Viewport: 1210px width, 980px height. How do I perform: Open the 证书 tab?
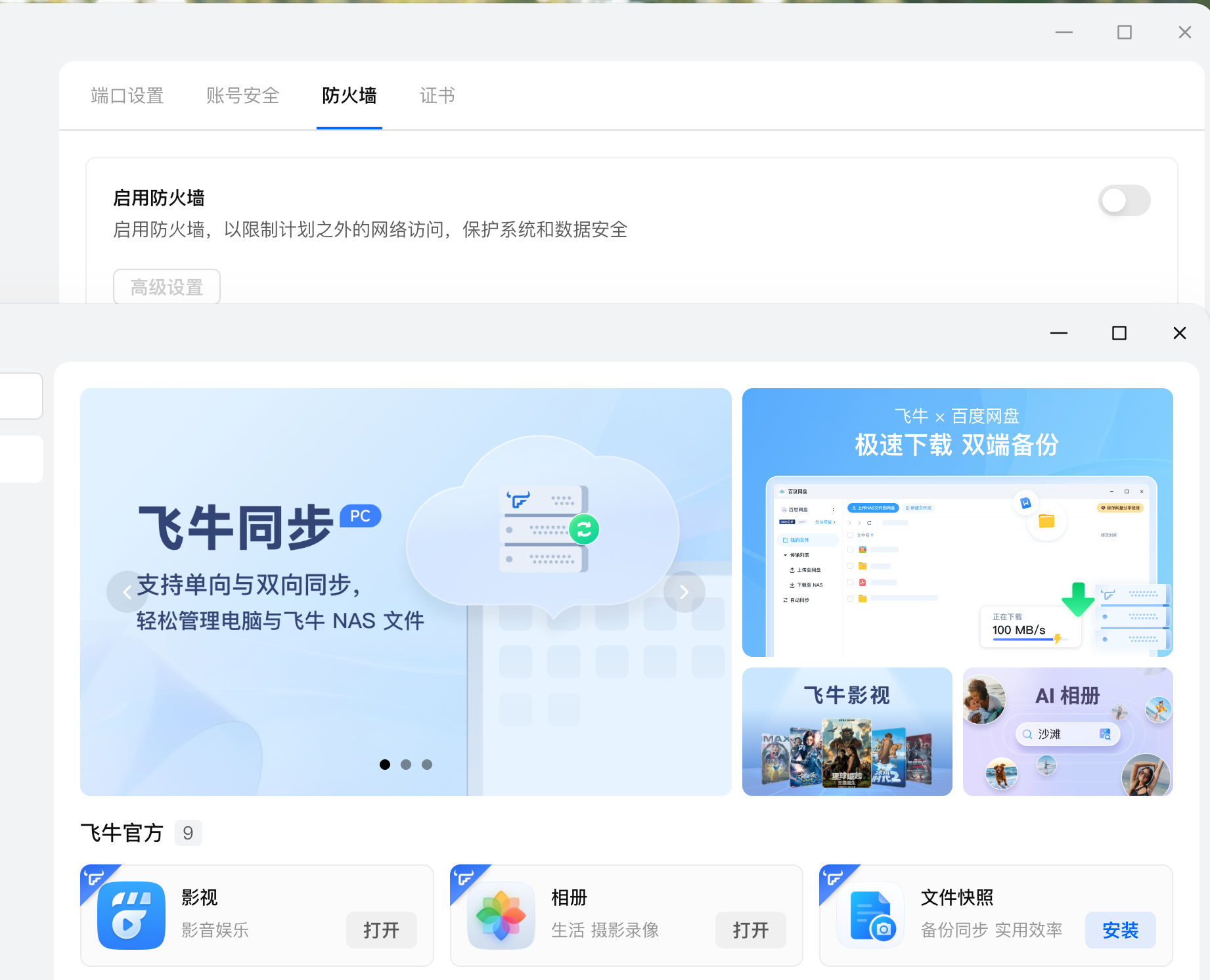coord(437,96)
